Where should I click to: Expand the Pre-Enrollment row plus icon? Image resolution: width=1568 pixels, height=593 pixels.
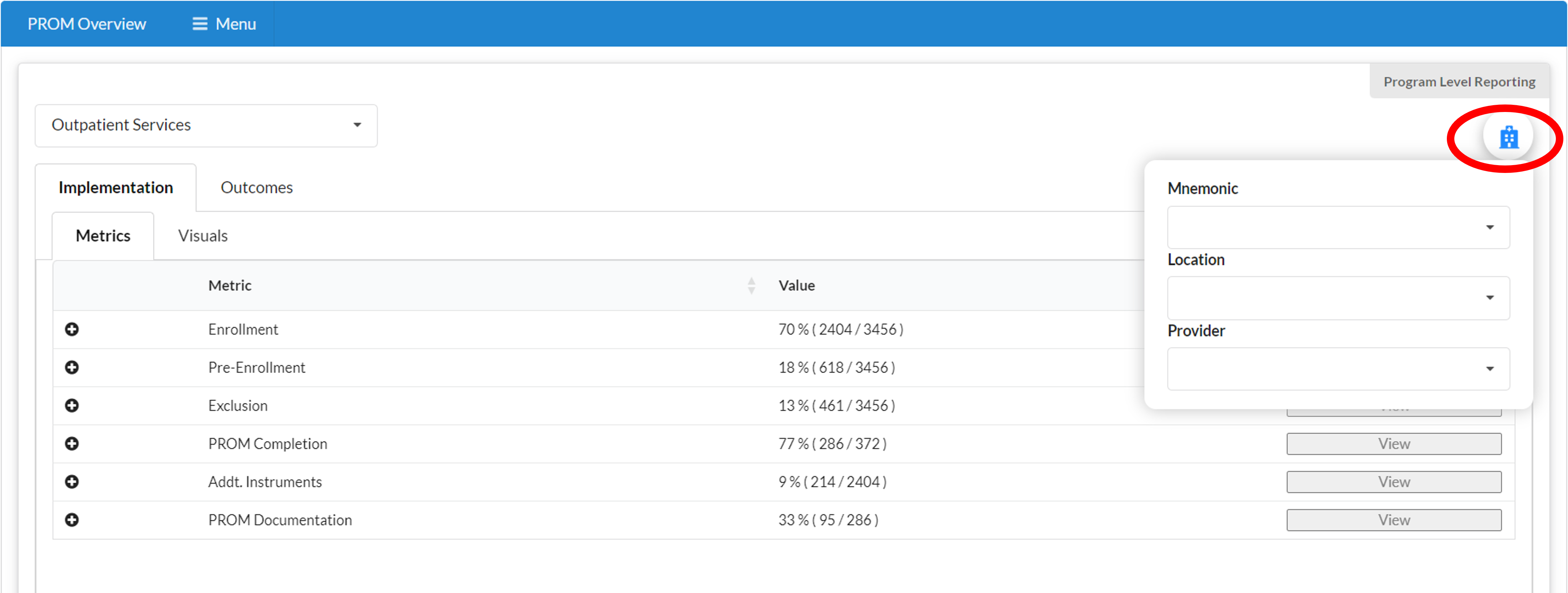tap(72, 368)
